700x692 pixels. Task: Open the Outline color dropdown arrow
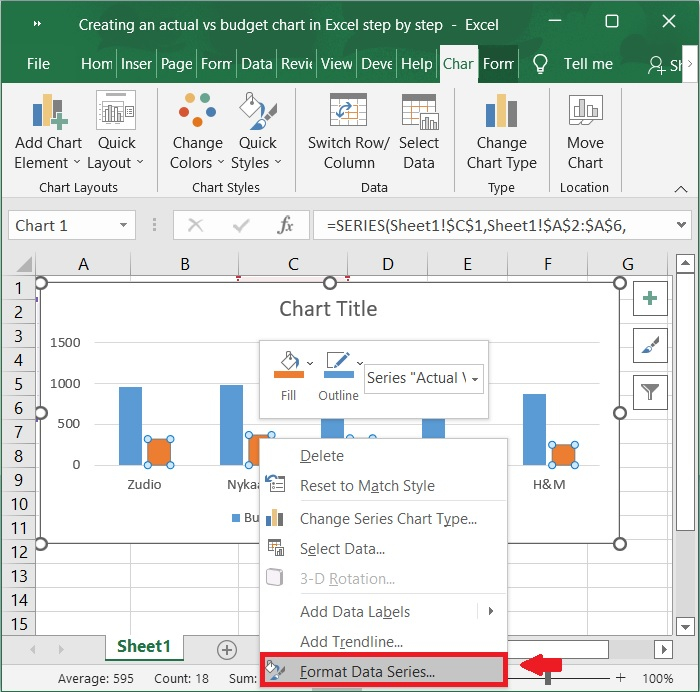point(360,363)
